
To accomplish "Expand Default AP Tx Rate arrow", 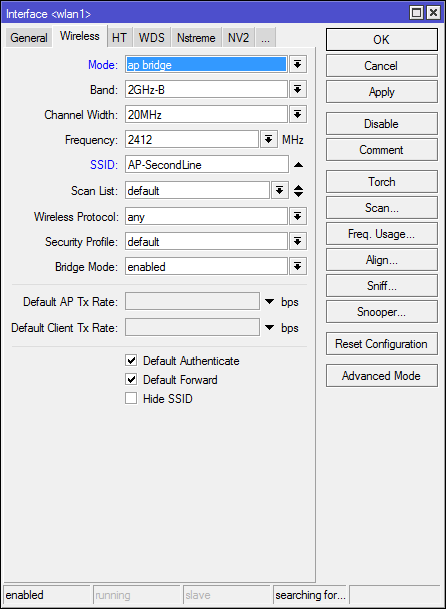I will 269,301.
